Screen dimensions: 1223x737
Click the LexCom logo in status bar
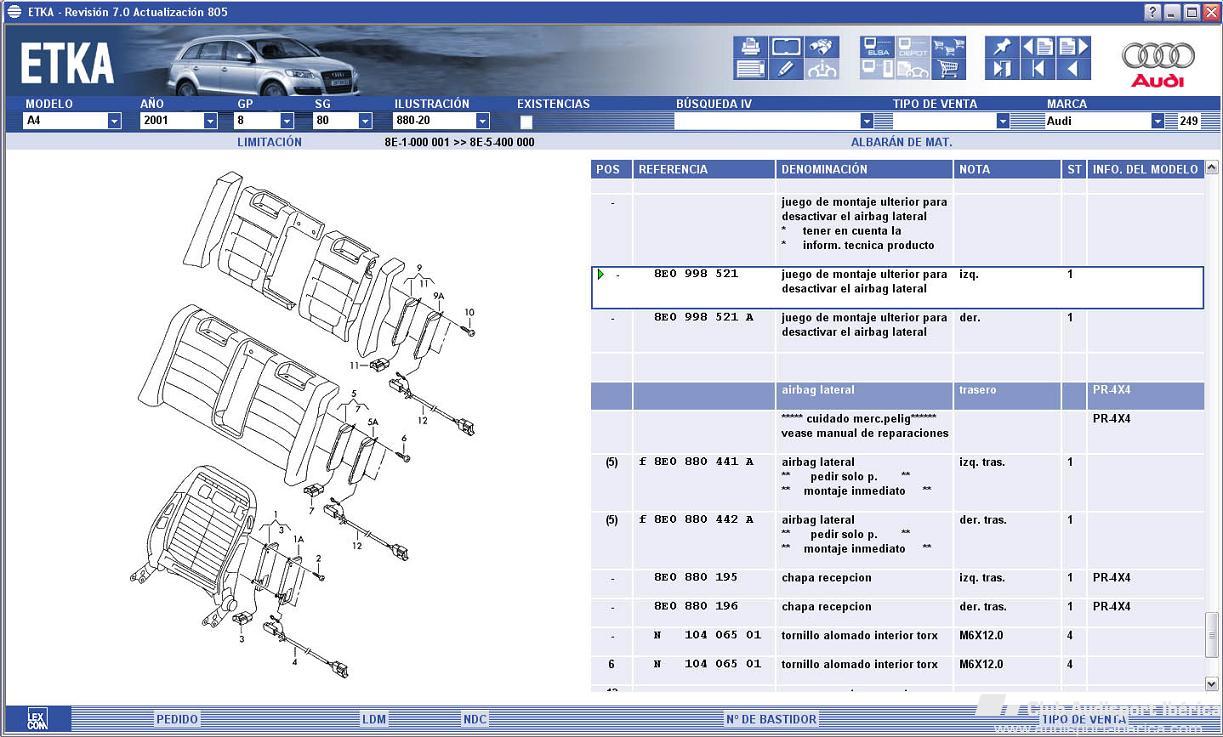[36, 719]
